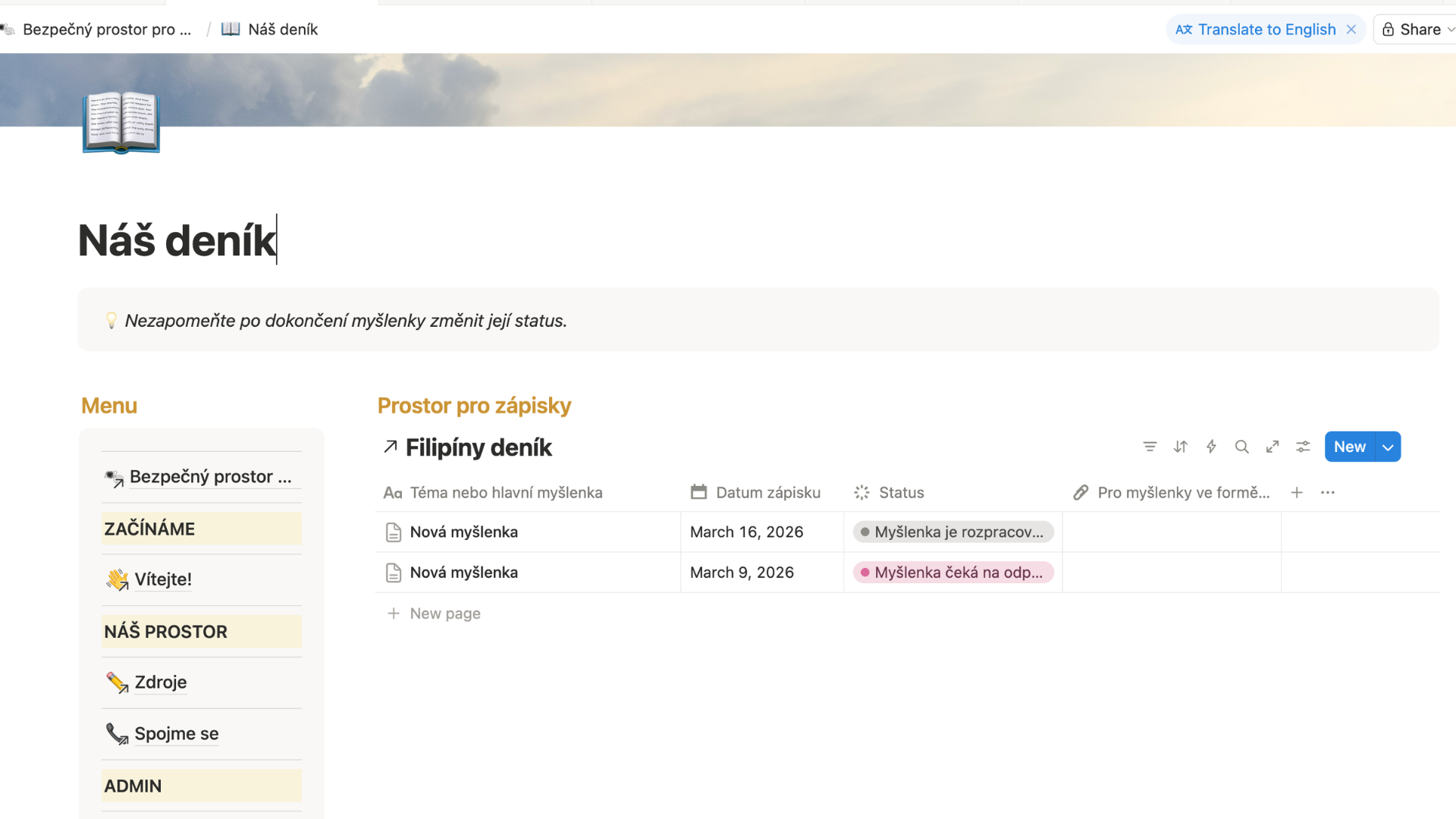This screenshot has height=819, width=1456.
Task: Click the blue New button
Action: [1349, 447]
